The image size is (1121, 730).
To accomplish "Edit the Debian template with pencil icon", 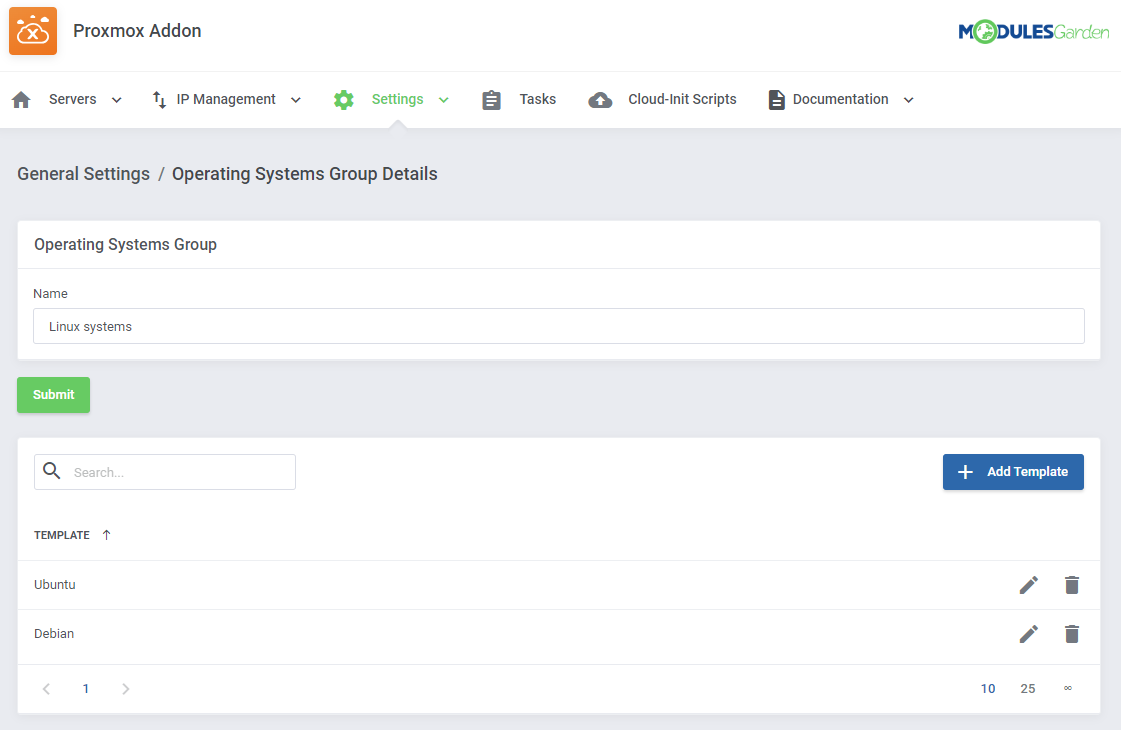I will click(1029, 633).
